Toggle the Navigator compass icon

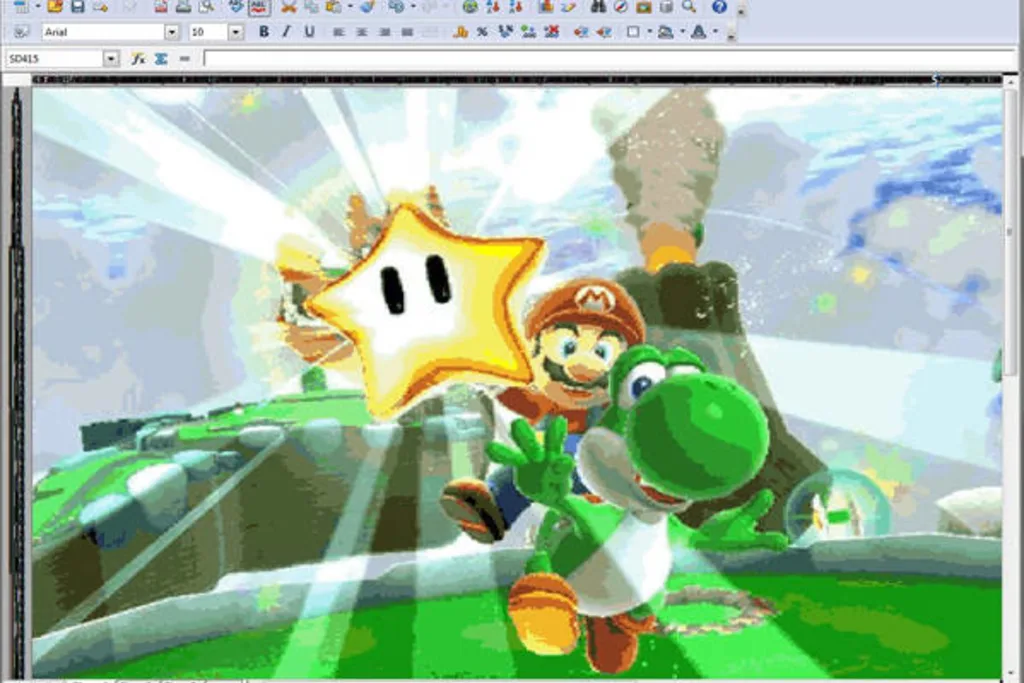(620, 7)
